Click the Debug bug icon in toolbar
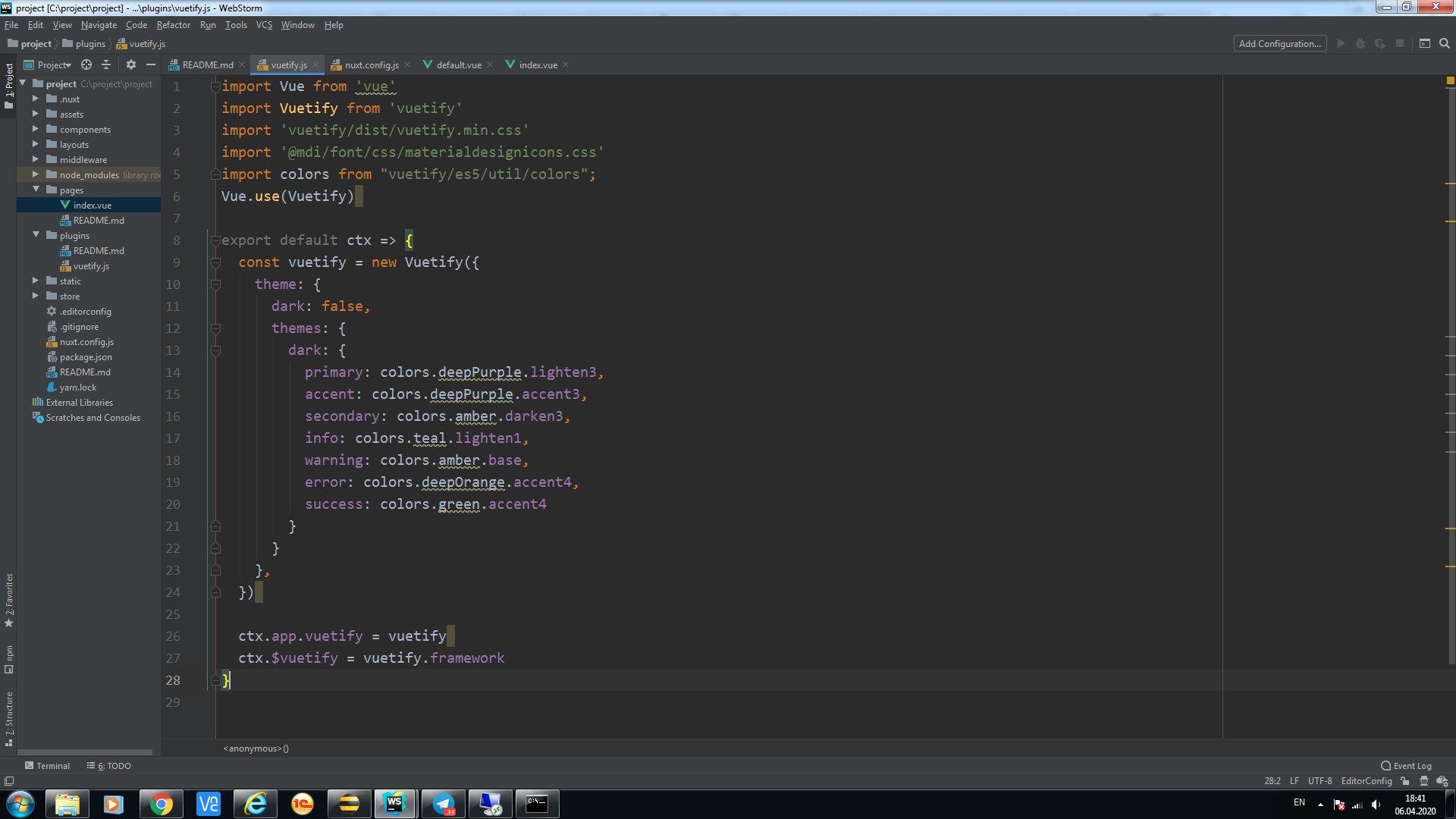 coord(1360,44)
